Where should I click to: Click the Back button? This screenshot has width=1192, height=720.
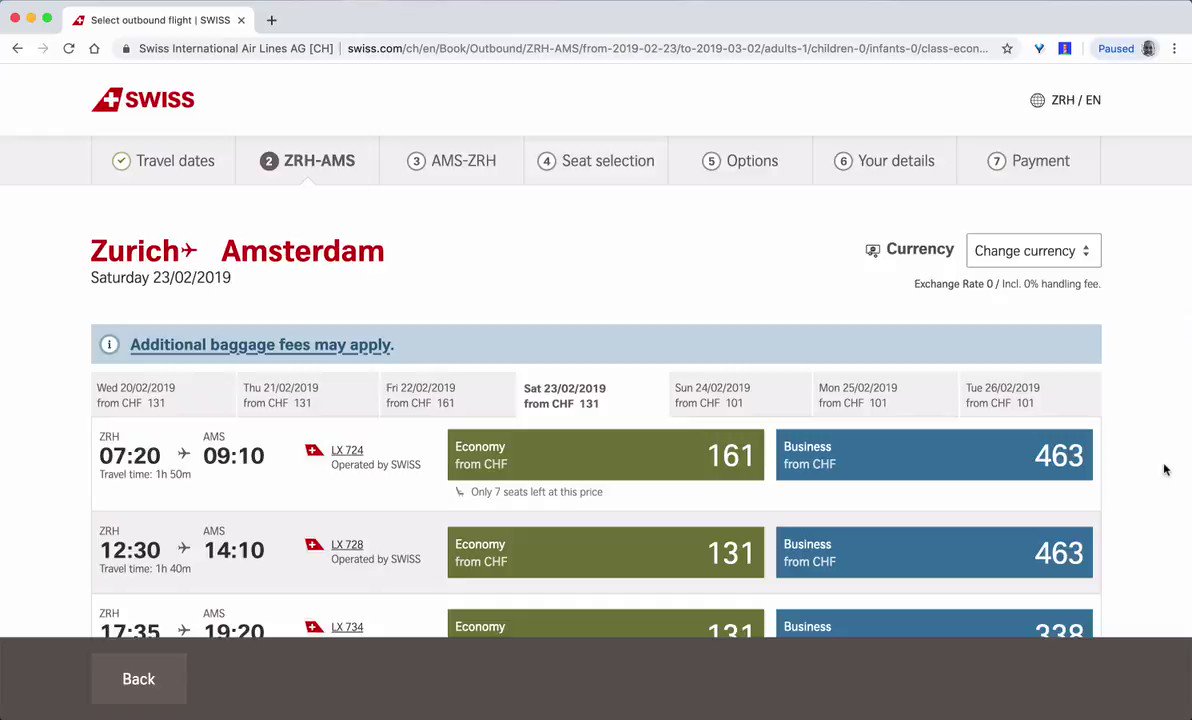[x=138, y=679]
